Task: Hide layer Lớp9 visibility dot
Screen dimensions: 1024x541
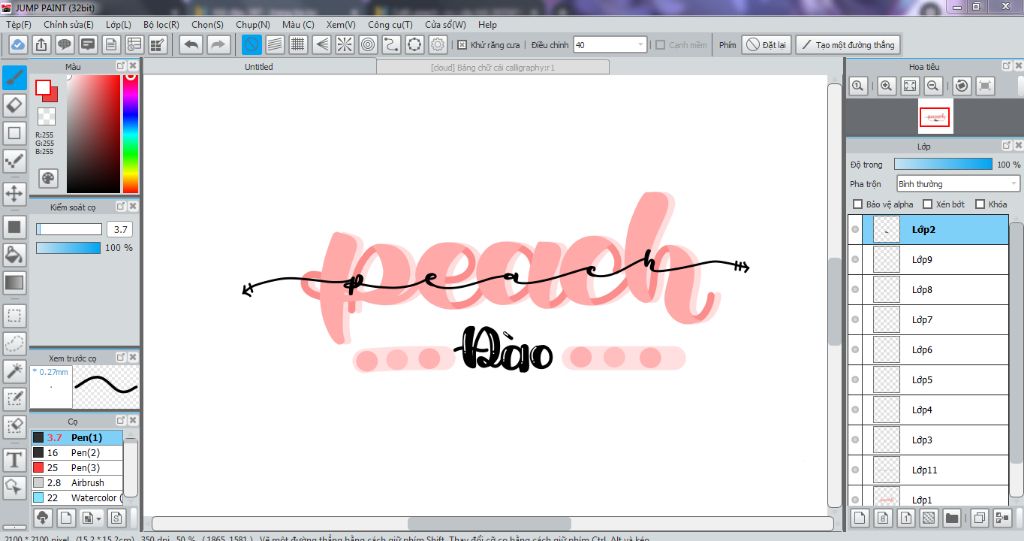Action: (x=855, y=259)
